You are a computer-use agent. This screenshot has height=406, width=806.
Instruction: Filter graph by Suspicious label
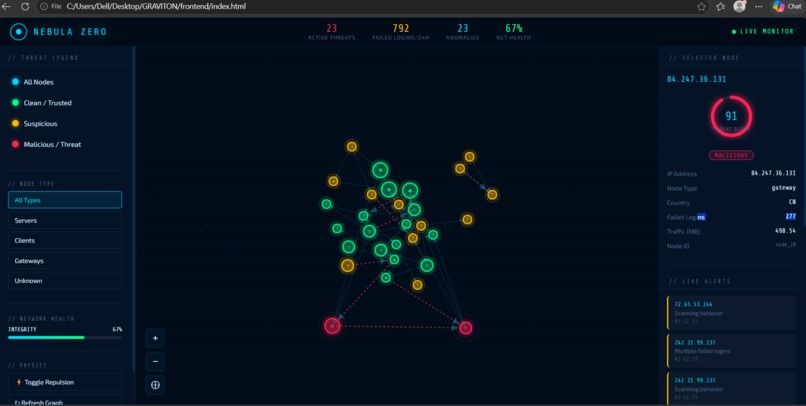(40, 123)
